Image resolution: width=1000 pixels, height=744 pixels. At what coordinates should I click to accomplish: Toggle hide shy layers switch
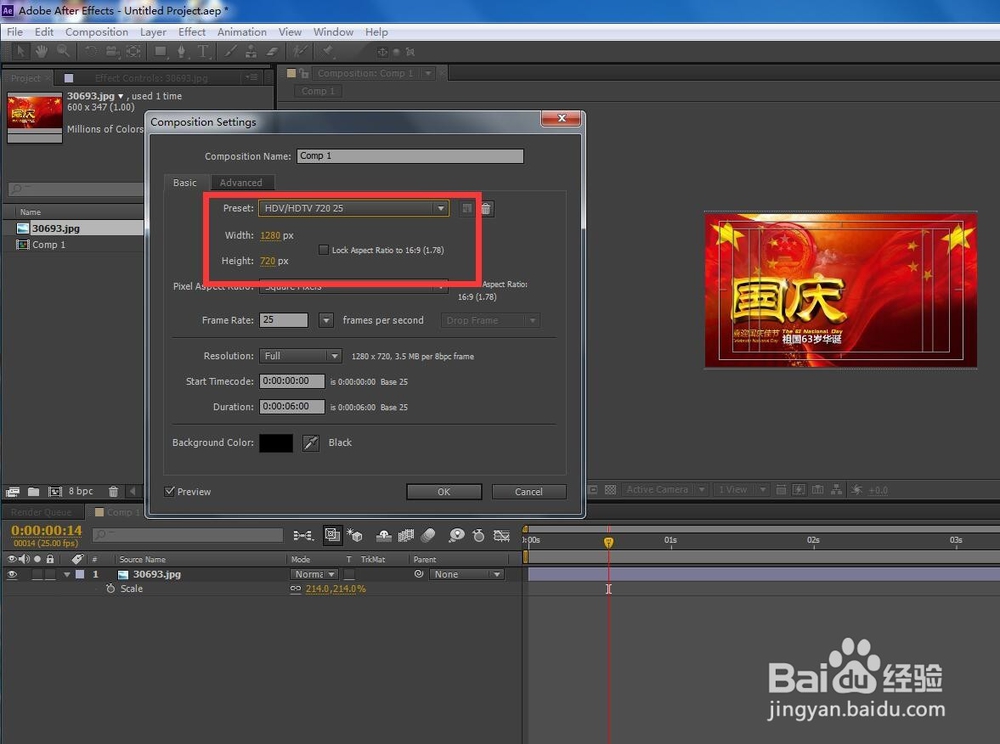[x=383, y=536]
